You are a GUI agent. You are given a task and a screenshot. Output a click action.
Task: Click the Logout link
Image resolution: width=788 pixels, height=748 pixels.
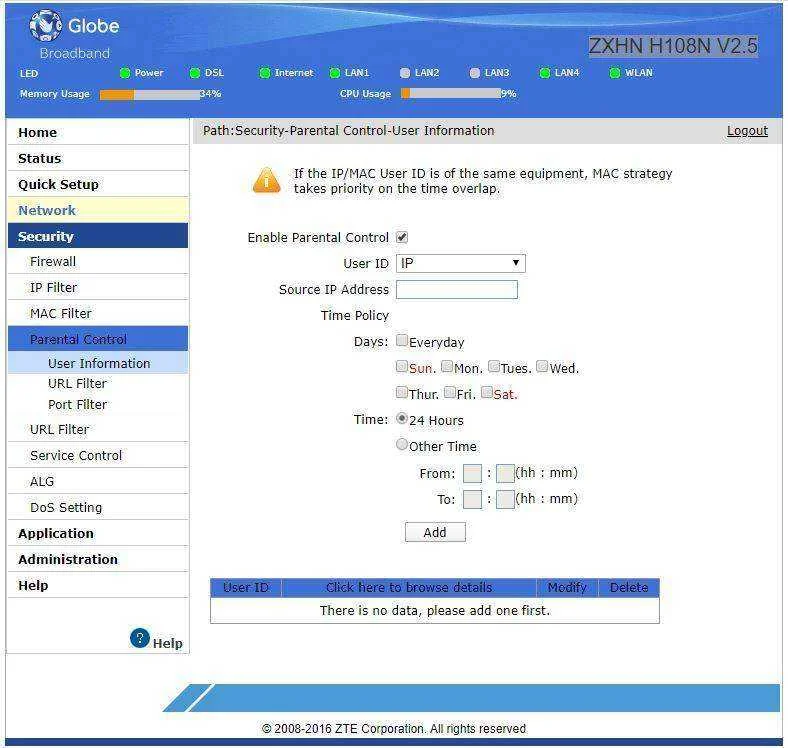pos(747,131)
